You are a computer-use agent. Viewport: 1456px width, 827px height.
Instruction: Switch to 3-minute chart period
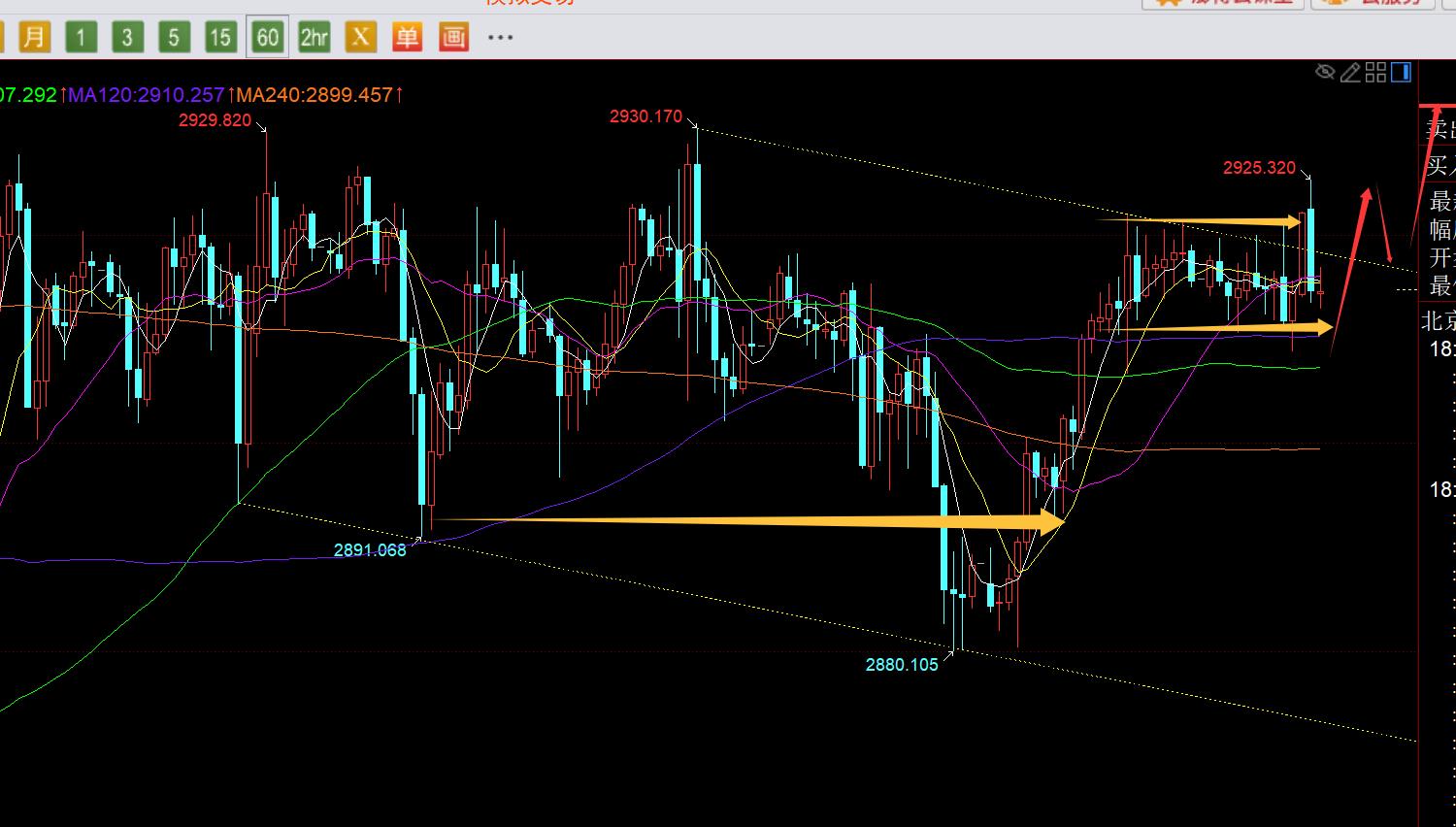[126, 38]
